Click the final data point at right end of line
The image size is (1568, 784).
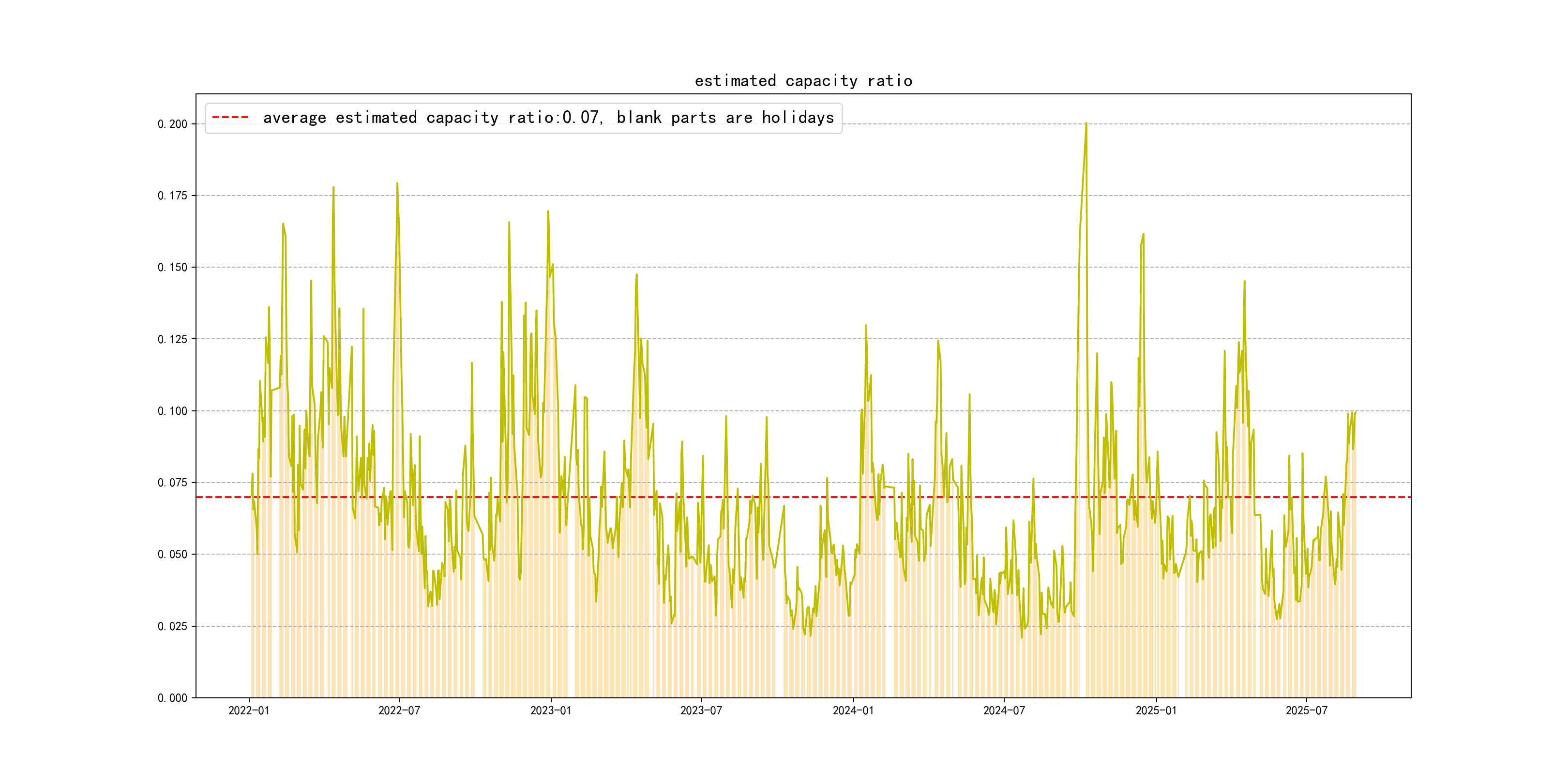click(1356, 412)
